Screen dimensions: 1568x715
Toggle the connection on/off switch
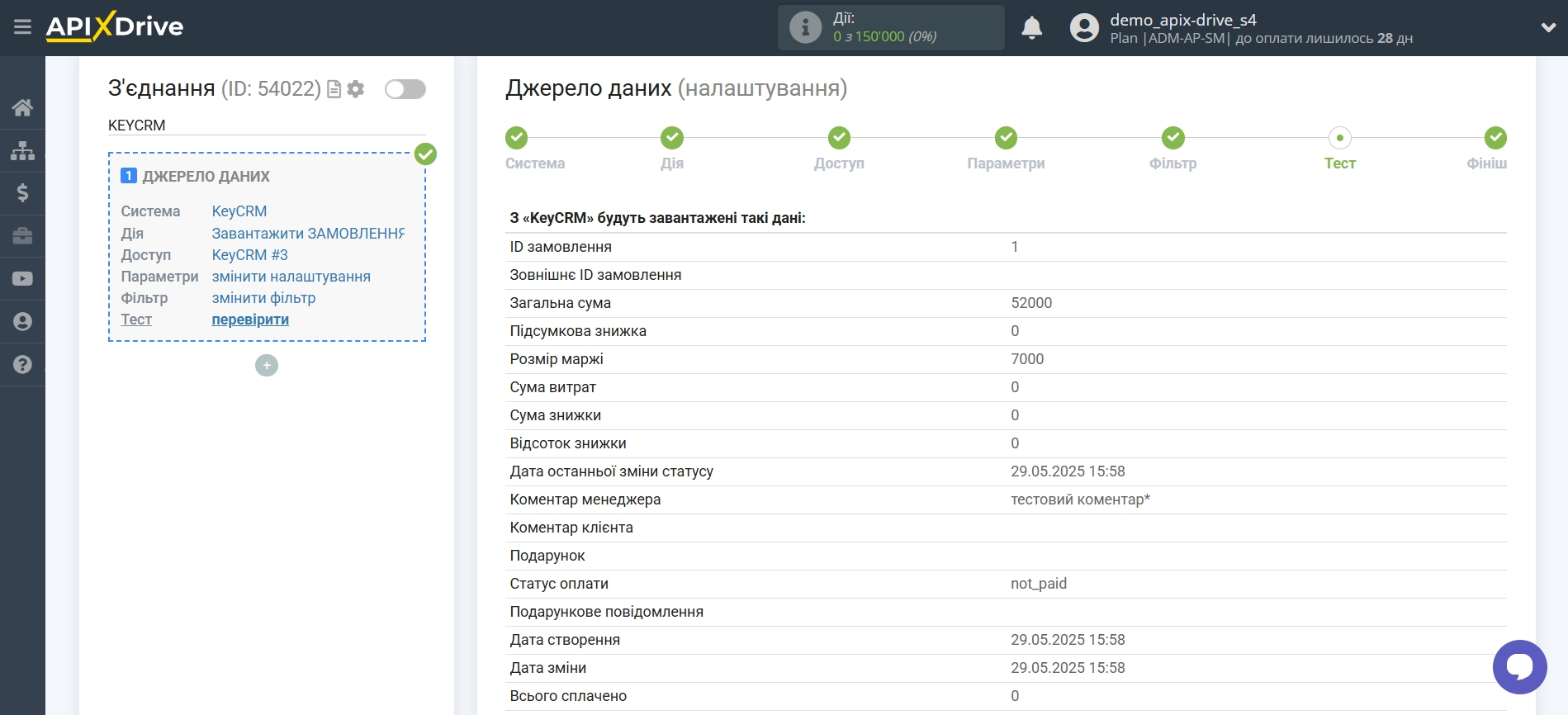tap(405, 89)
